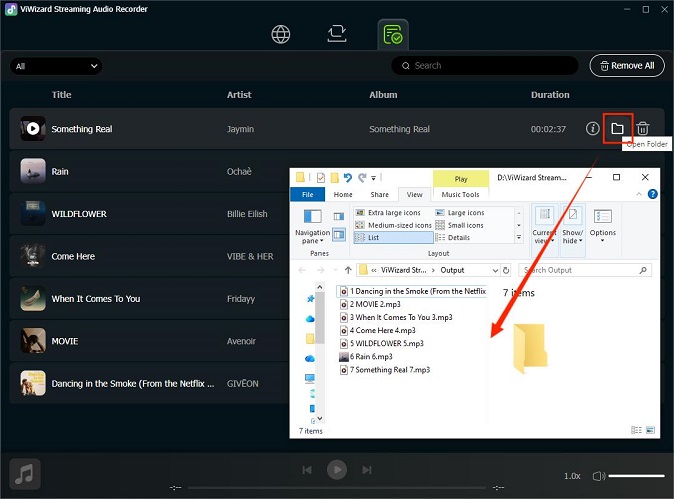This screenshot has height=499, width=674.
Task: Click the speaker volume icon
Action: click(x=597, y=476)
